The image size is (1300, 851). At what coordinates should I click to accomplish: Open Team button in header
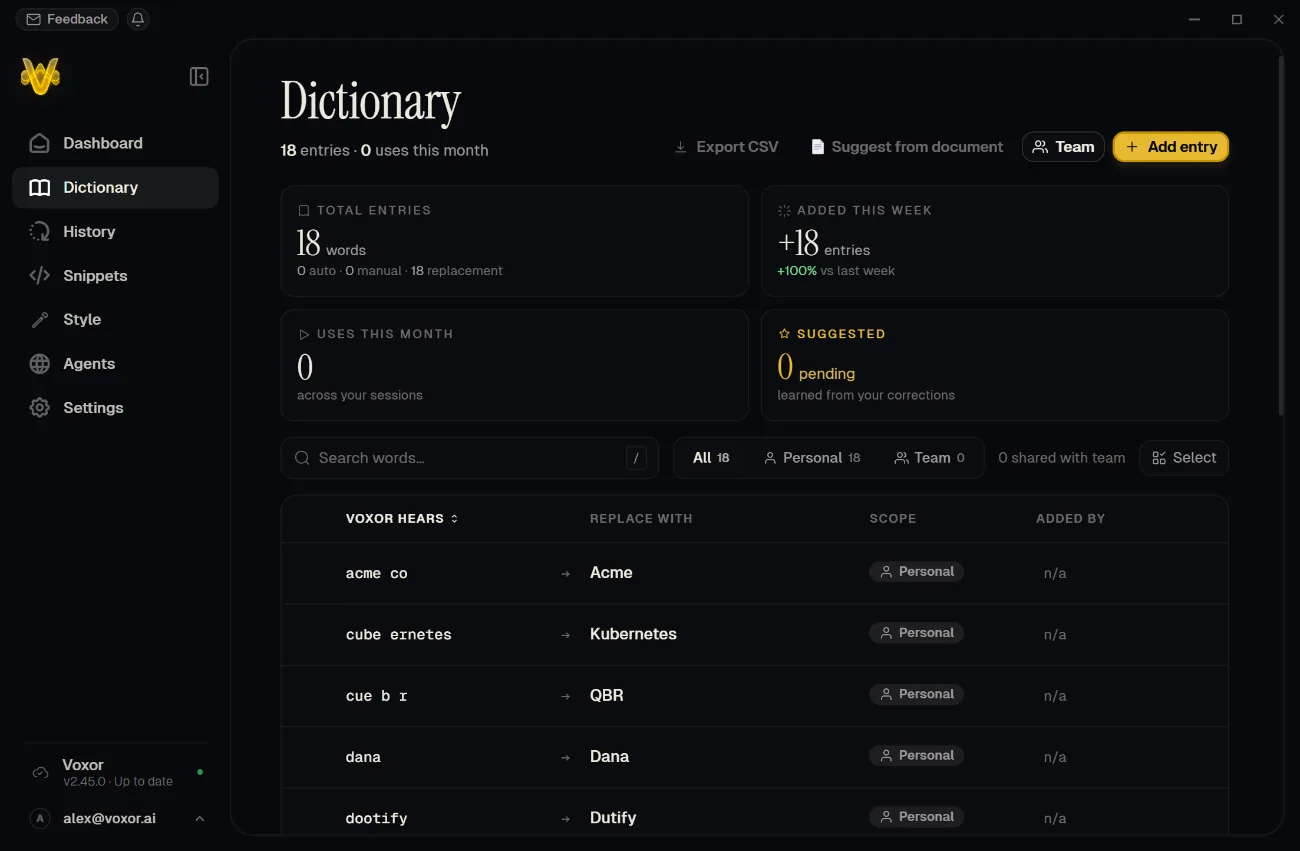[1063, 147]
